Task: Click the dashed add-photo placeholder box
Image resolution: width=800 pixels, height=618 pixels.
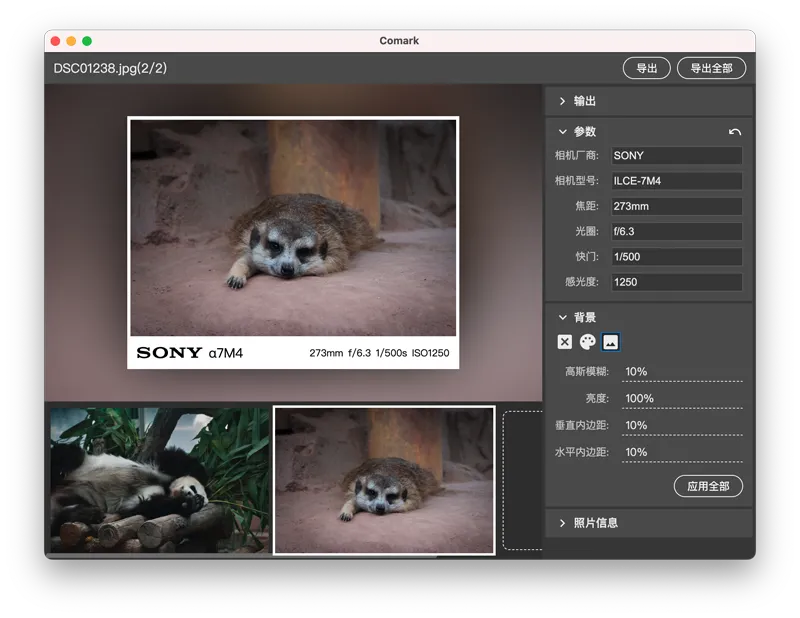Action: pos(522,480)
